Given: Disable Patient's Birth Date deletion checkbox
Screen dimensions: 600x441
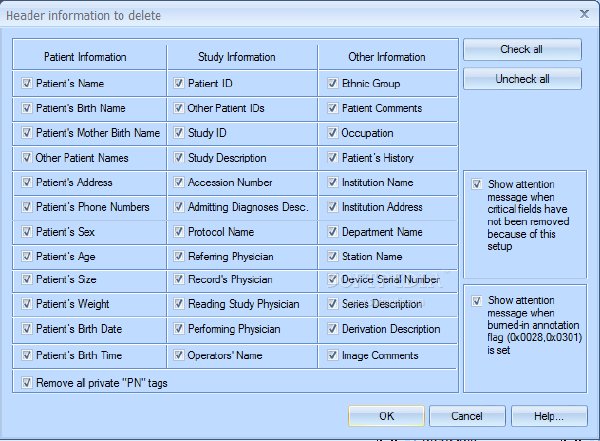Looking at the screenshot, I should 26,329.
